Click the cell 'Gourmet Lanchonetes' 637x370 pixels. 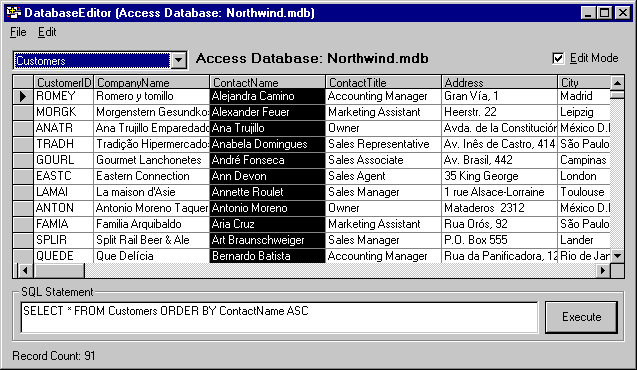pyautogui.click(x=152, y=160)
